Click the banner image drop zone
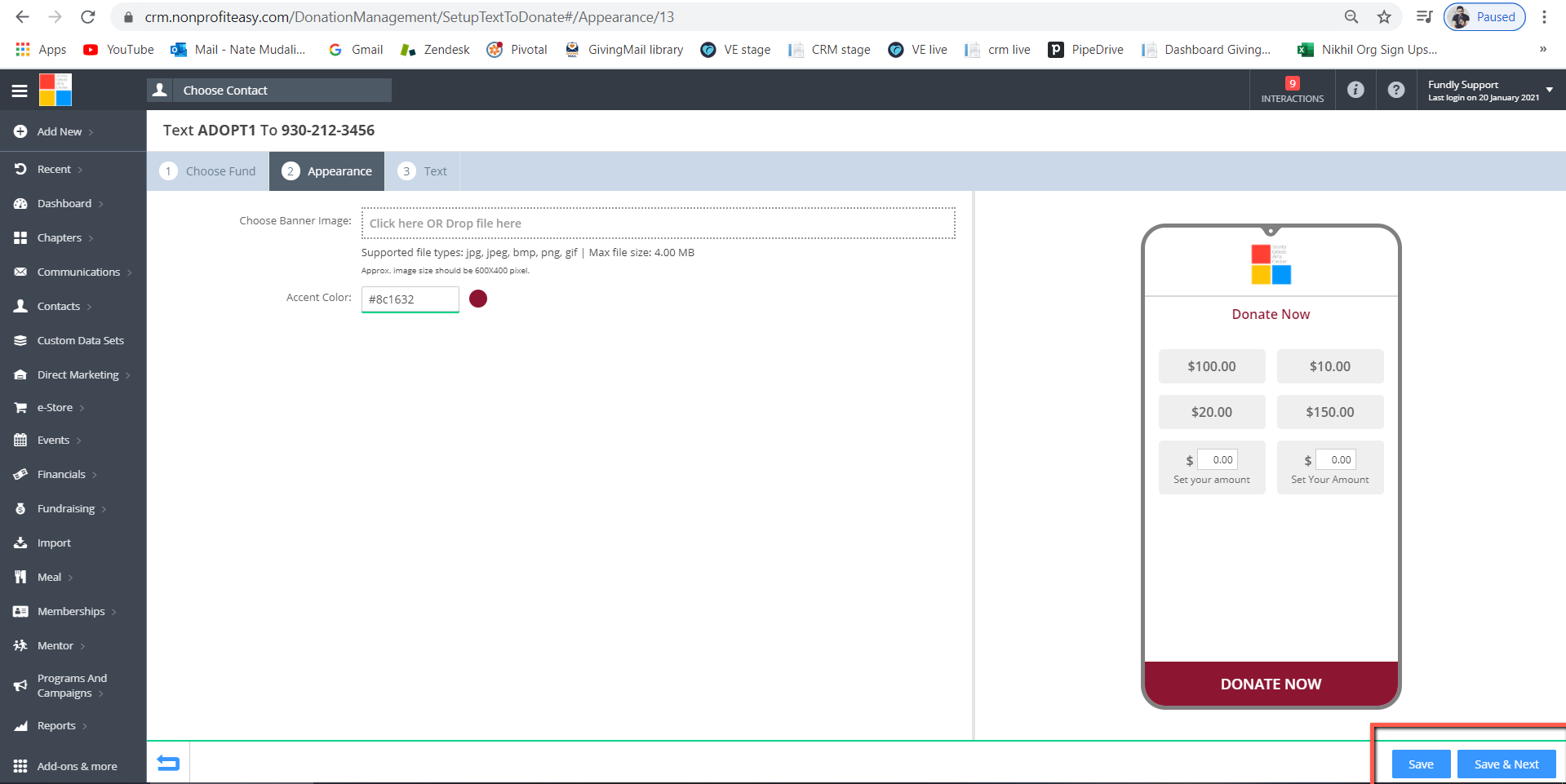This screenshot has height=784, width=1566. [x=659, y=224]
